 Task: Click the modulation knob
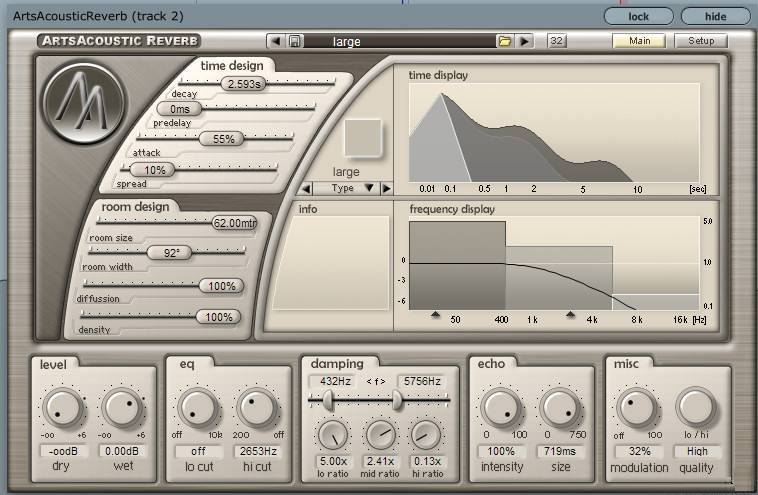637,408
